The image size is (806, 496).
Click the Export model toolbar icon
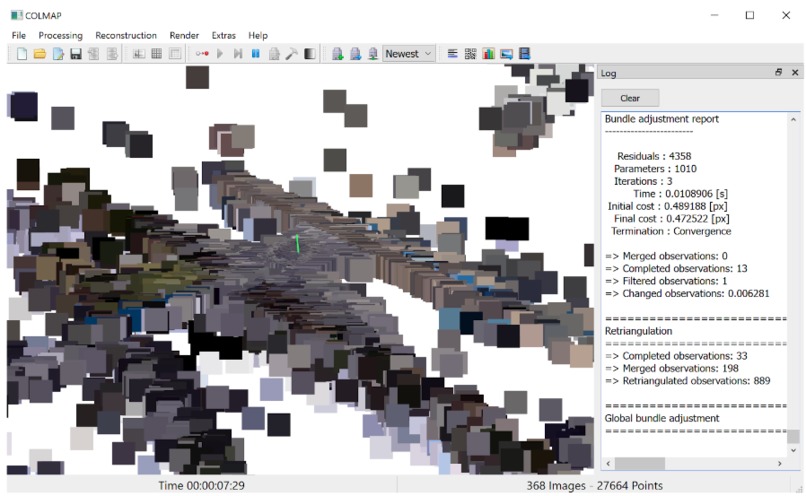click(112, 53)
